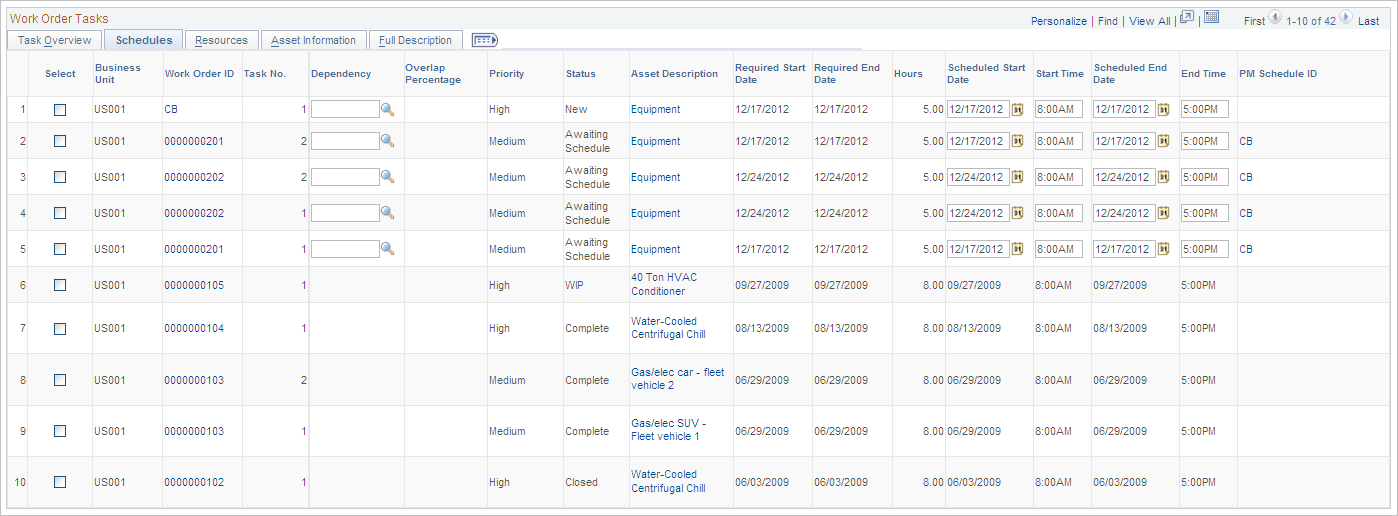1398x516 pixels.
Task: Open Scheduled End Date calendar in row 5
Action: coord(1164,250)
